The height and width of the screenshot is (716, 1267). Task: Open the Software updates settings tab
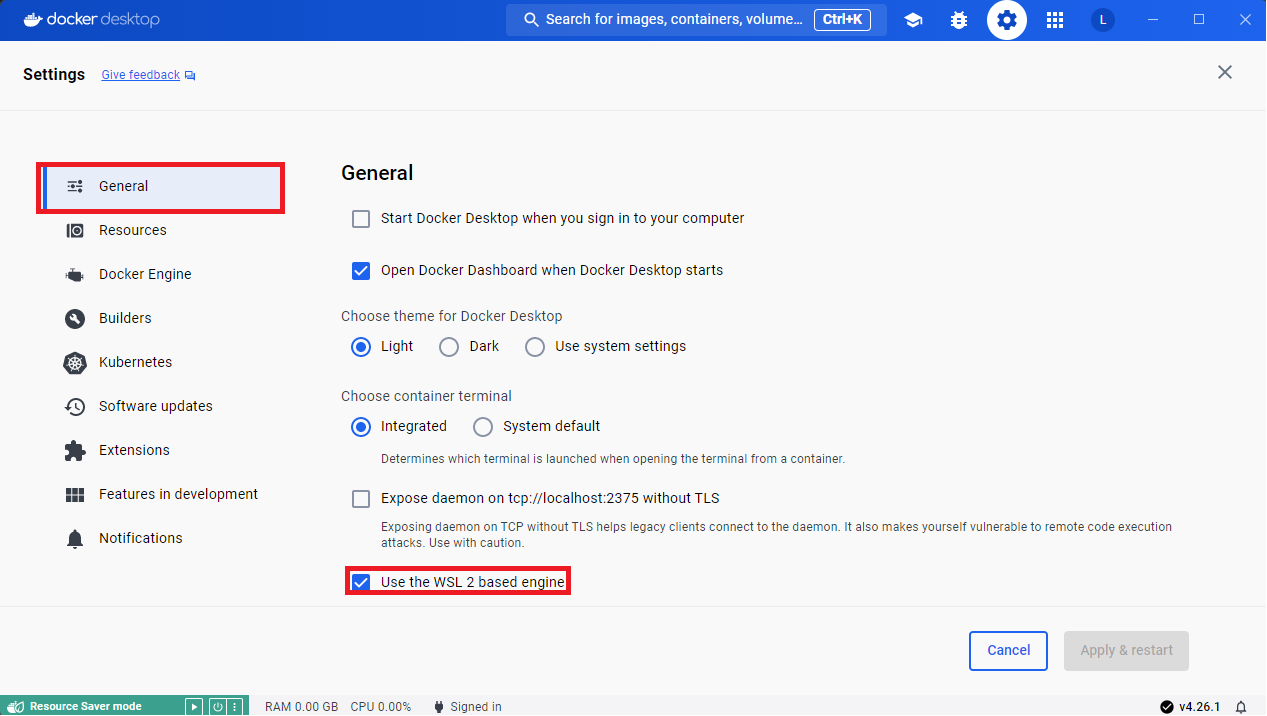162,406
